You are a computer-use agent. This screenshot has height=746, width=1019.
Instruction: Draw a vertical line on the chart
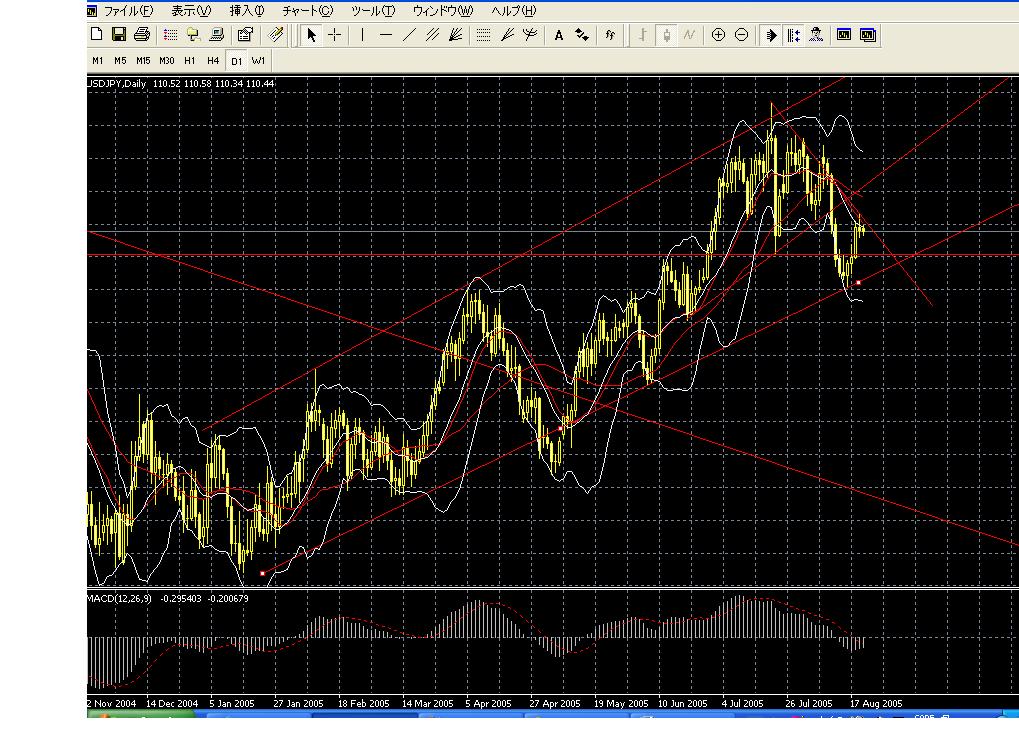click(361, 35)
